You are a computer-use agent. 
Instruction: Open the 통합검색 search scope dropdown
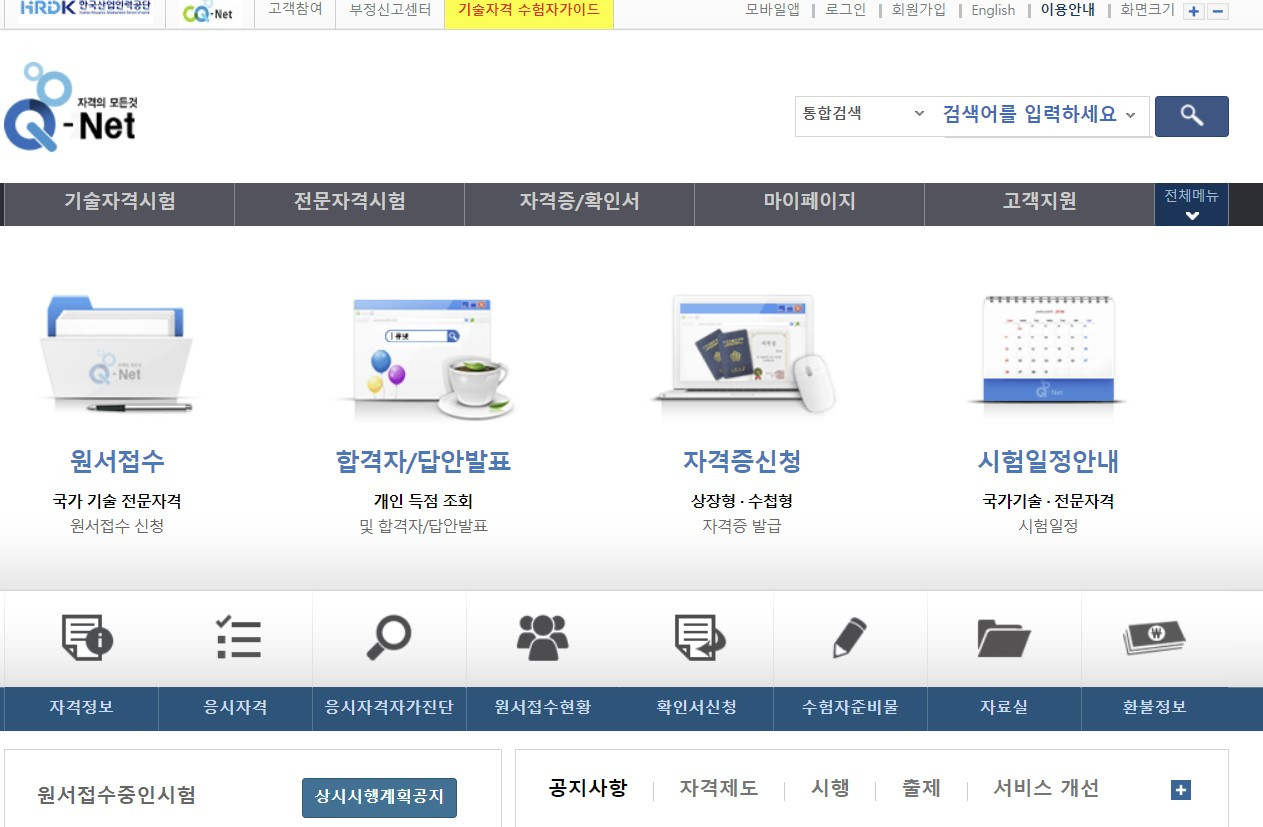[x=864, y=115]
